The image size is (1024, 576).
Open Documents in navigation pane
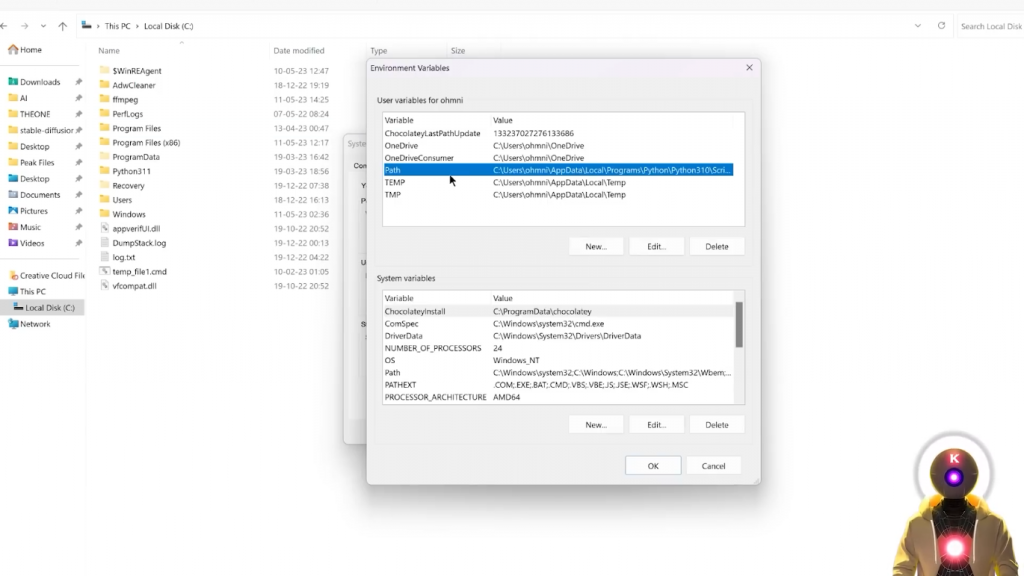pos(34,195)
